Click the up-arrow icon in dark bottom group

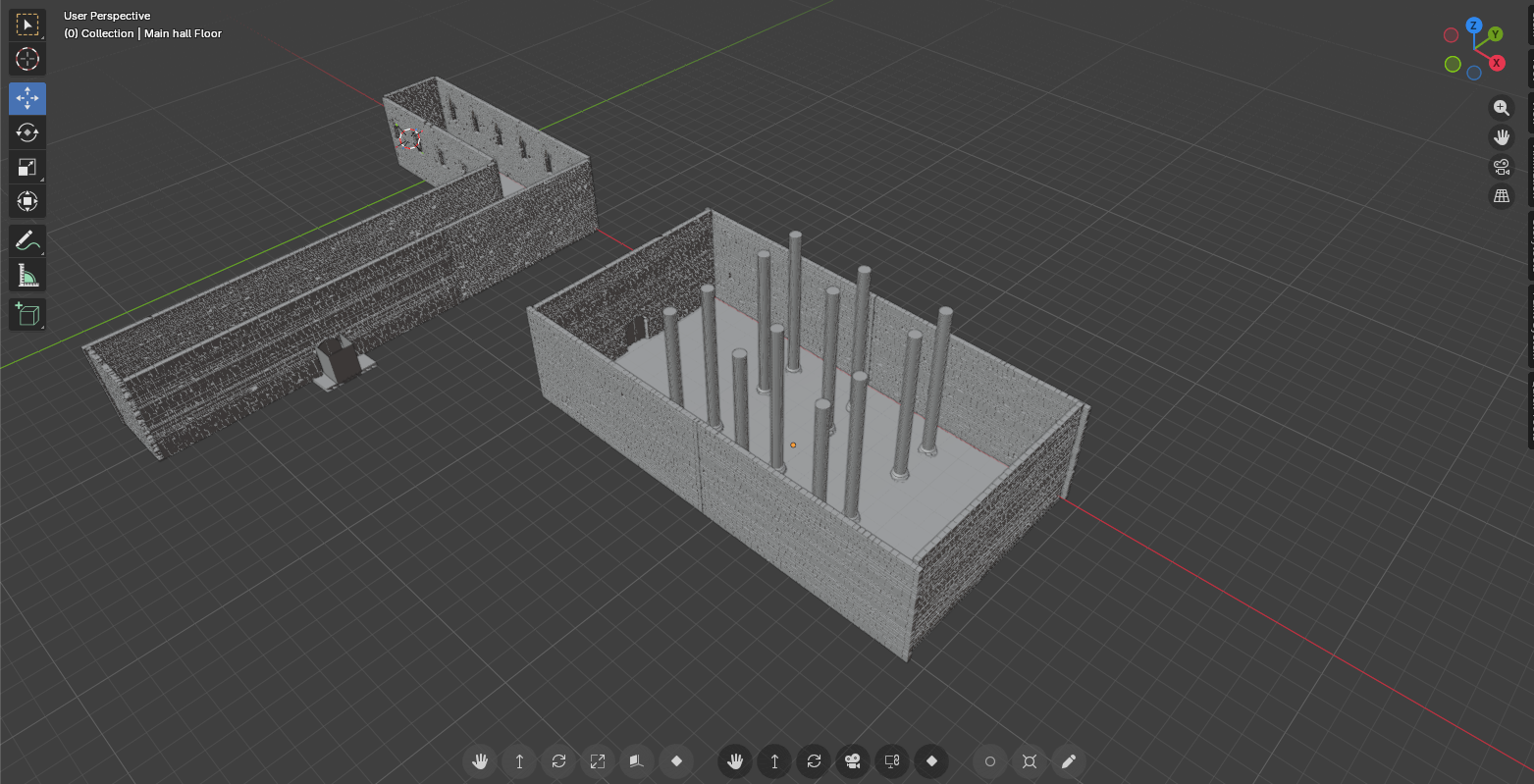(774, 761)
